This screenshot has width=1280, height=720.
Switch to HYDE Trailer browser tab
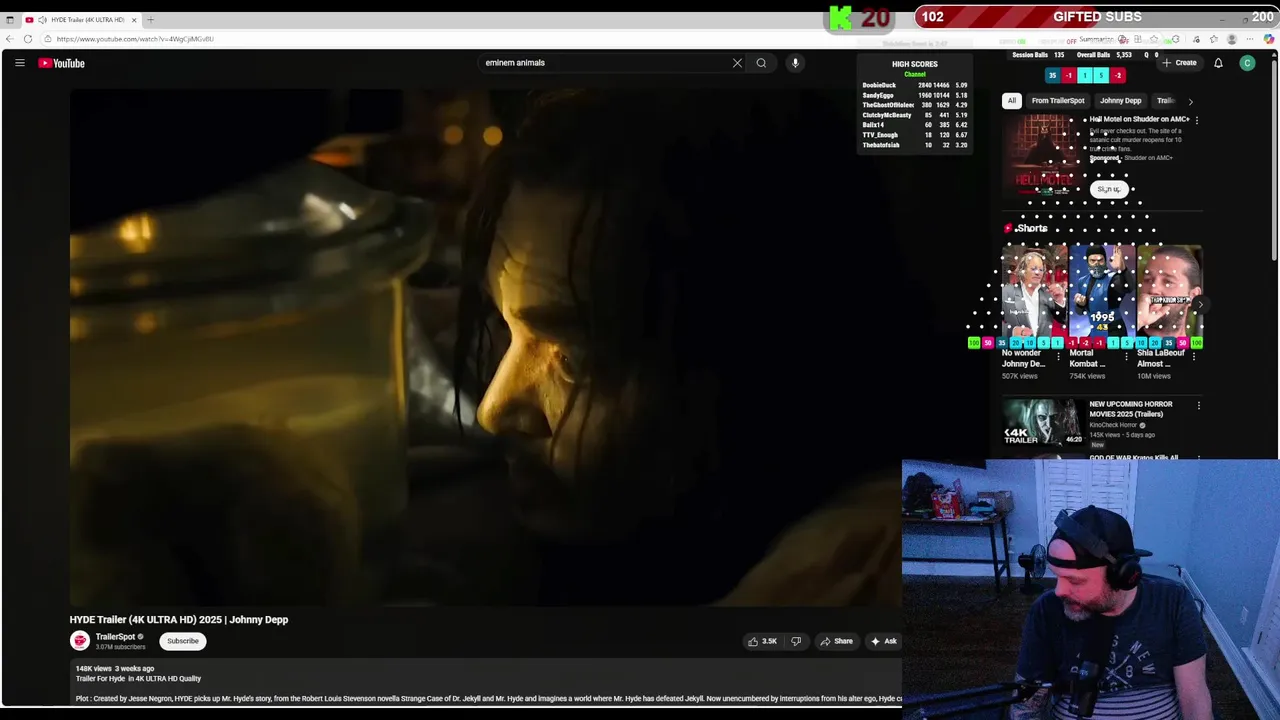[x=82, y=20]
